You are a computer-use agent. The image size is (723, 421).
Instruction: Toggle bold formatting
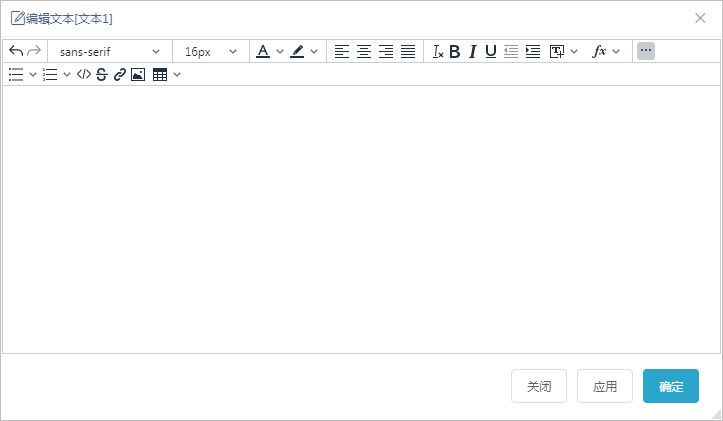click(455, 51)
